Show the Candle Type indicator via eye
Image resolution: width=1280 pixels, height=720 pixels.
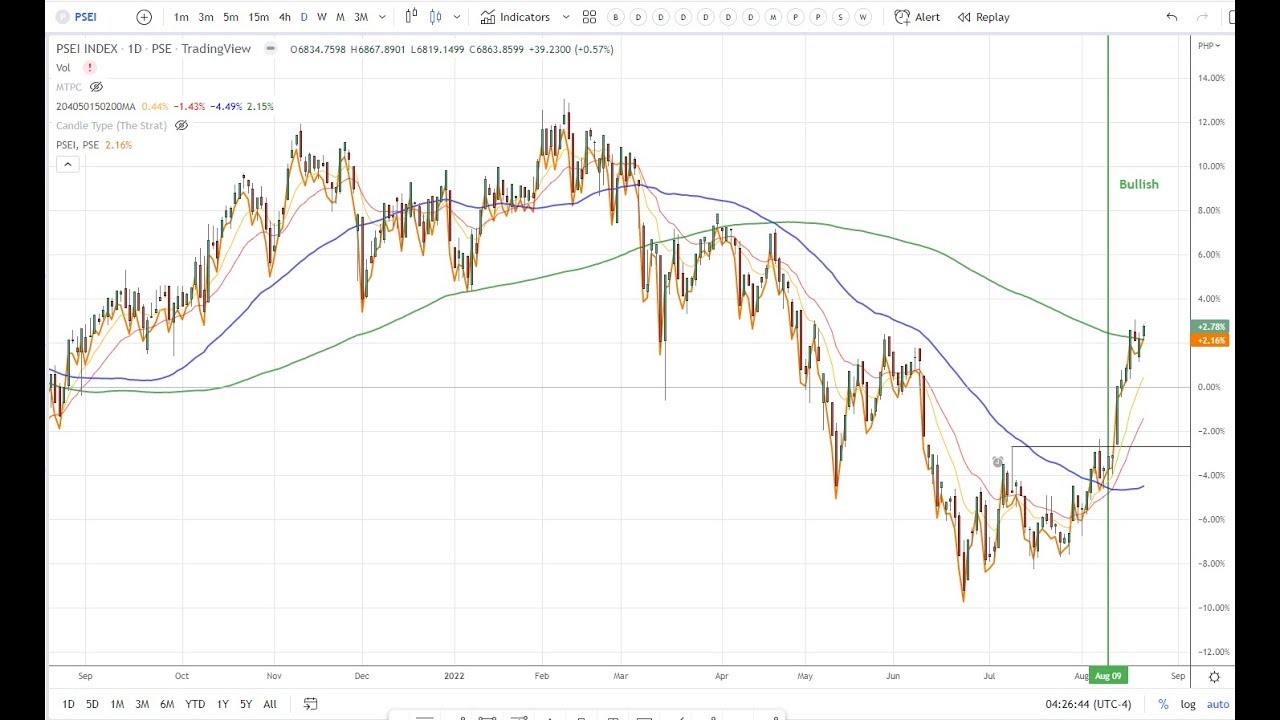[x=181, y=125]
